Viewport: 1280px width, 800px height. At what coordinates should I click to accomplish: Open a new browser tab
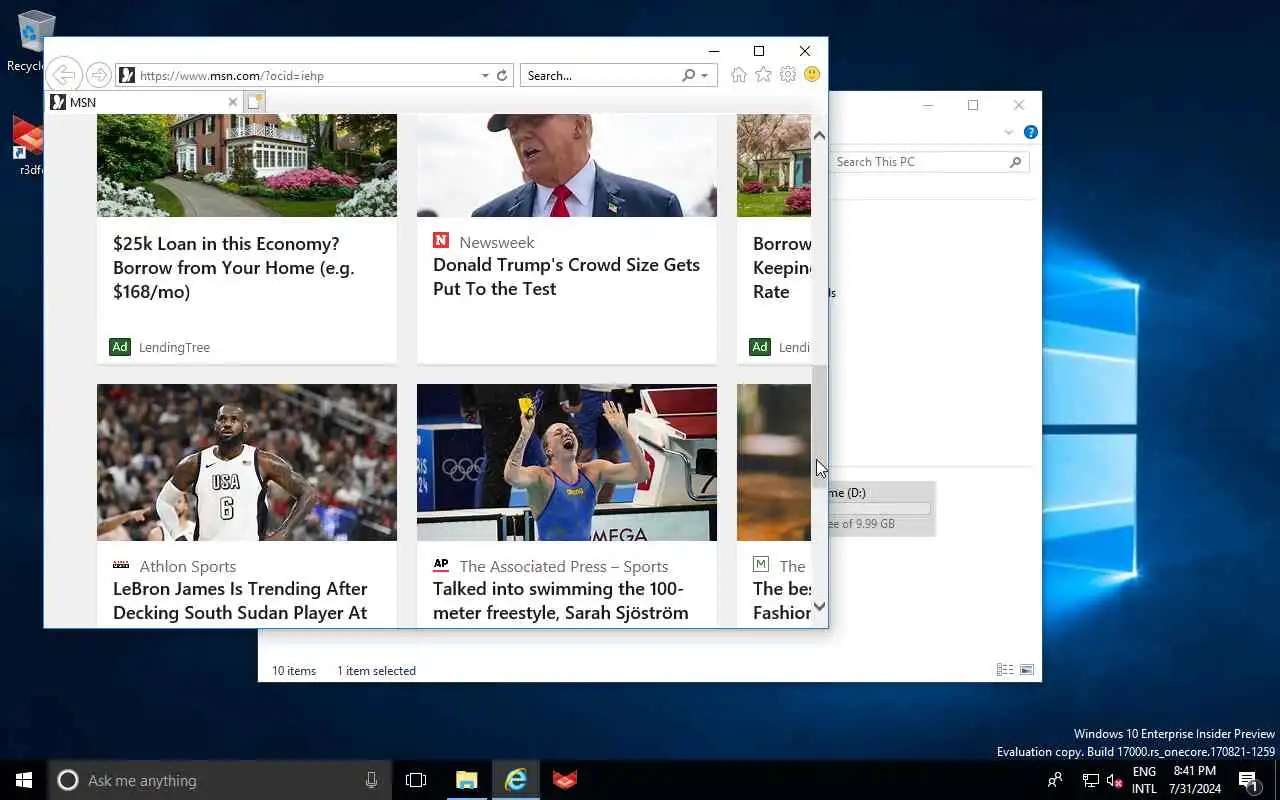point(254,102)
